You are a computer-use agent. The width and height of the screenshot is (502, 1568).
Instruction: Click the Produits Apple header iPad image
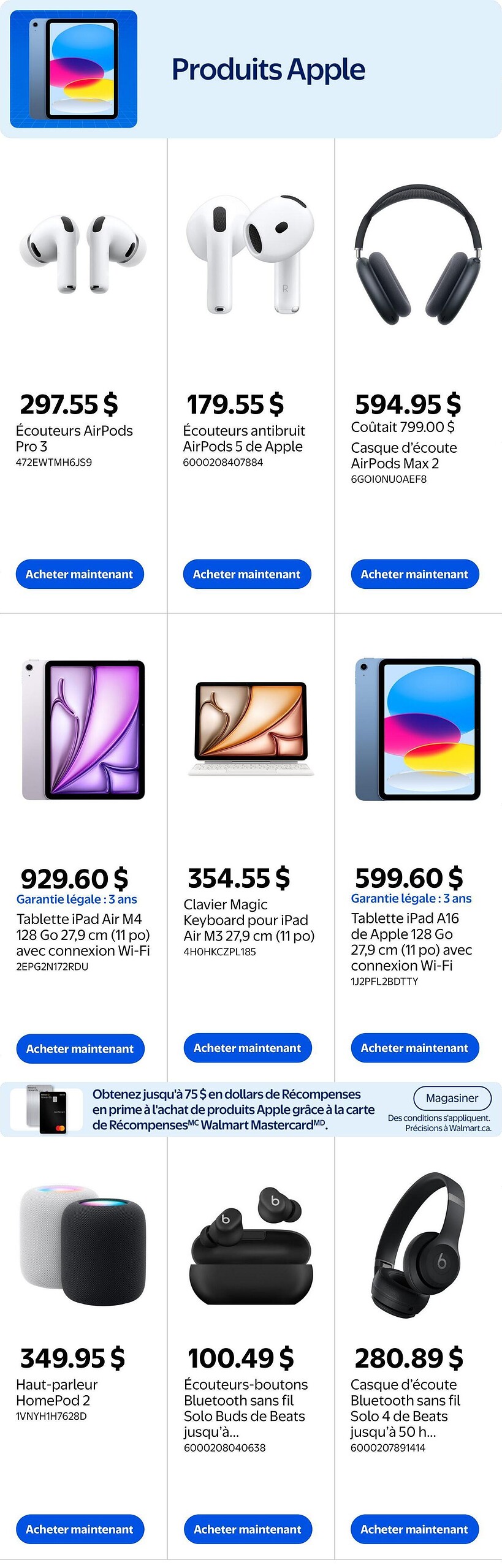click(x=74, y=69)
